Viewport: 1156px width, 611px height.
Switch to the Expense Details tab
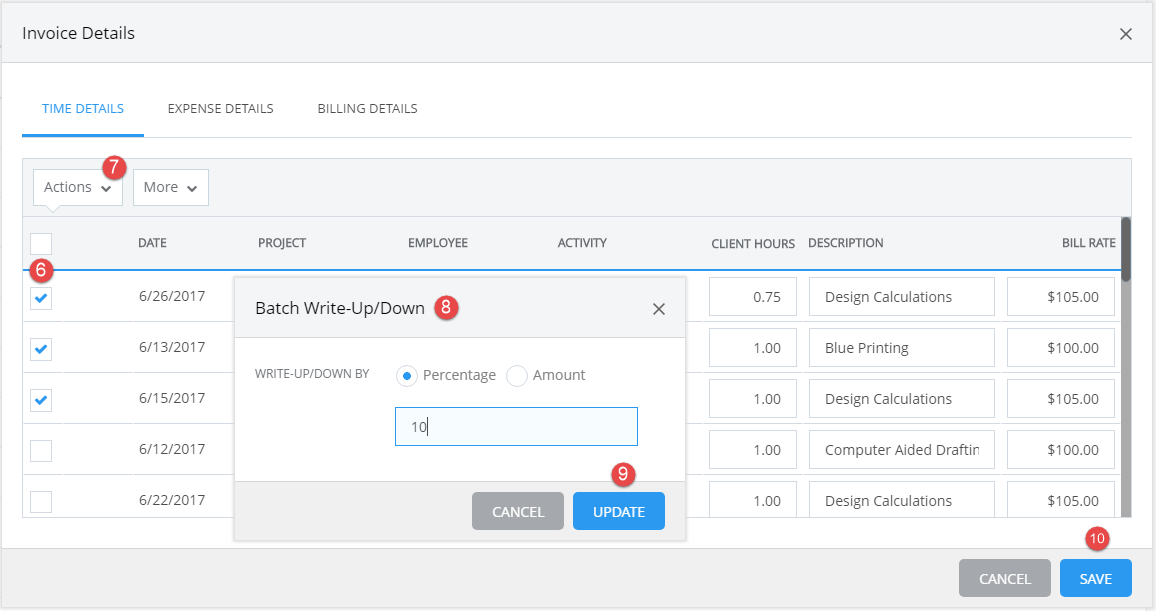click(x=220, y=108)
